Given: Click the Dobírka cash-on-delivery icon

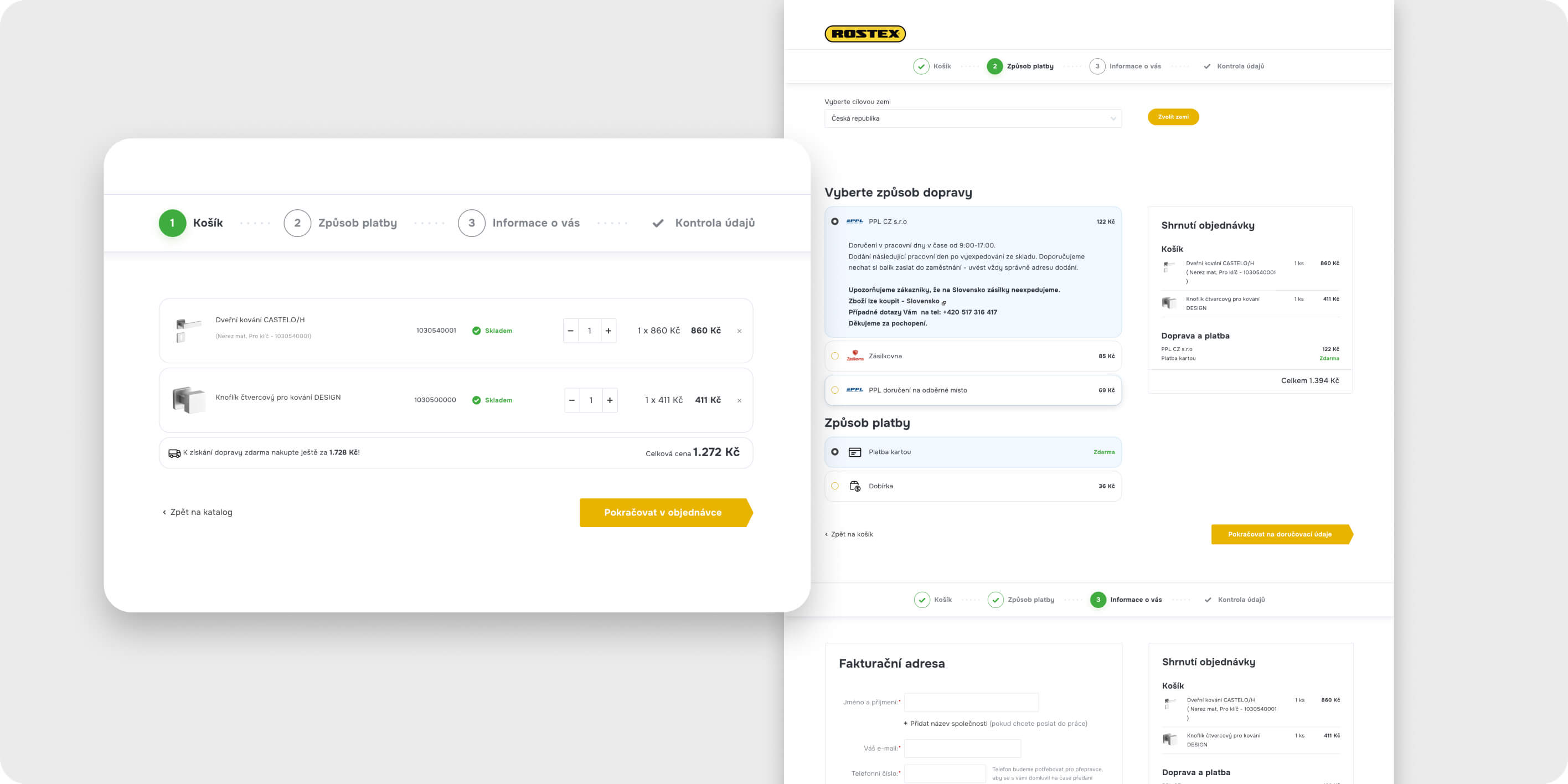Looking at the screenshot, I should 855,486.
